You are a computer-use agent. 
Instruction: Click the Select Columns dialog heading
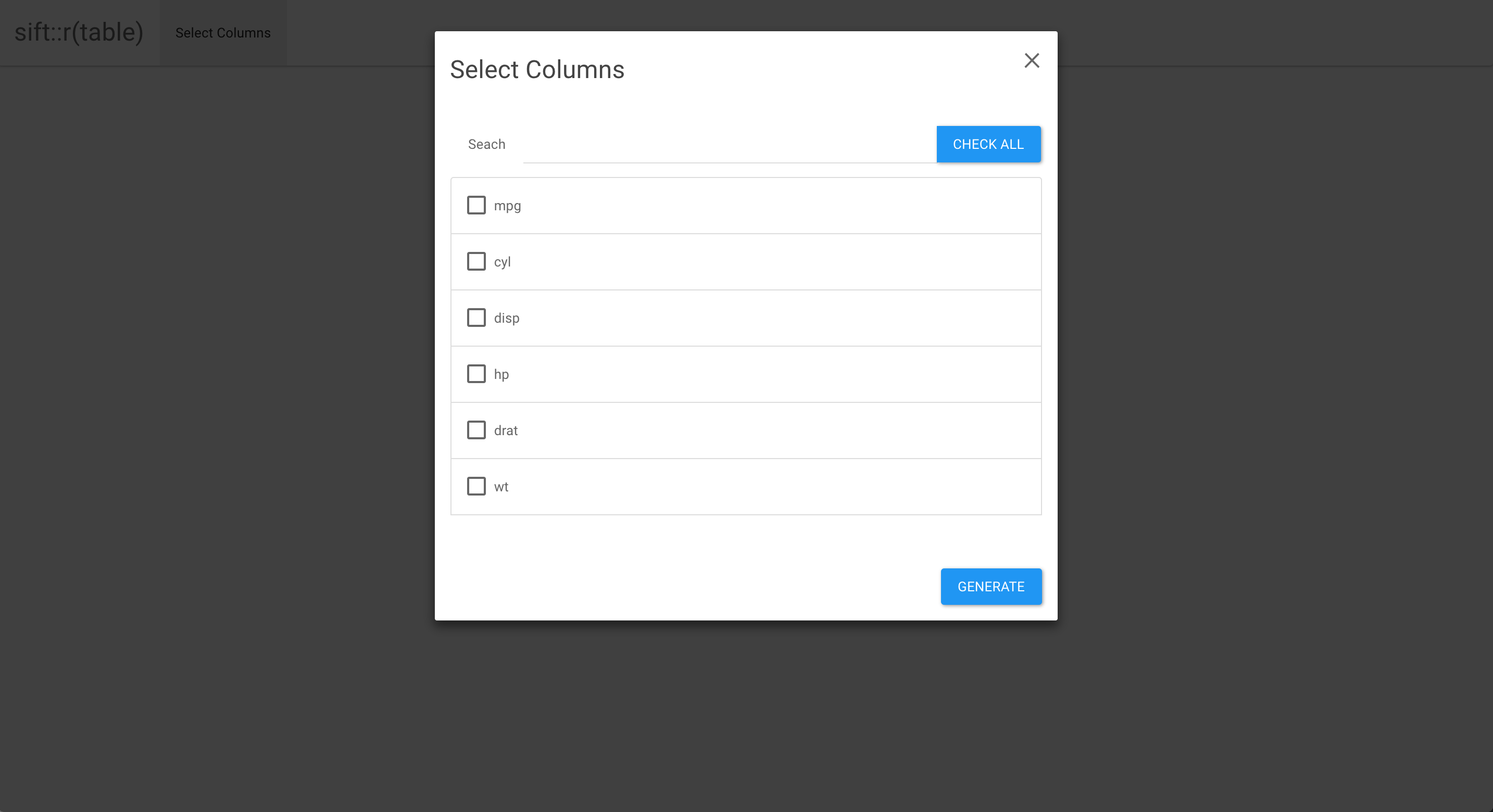(537, 70)
